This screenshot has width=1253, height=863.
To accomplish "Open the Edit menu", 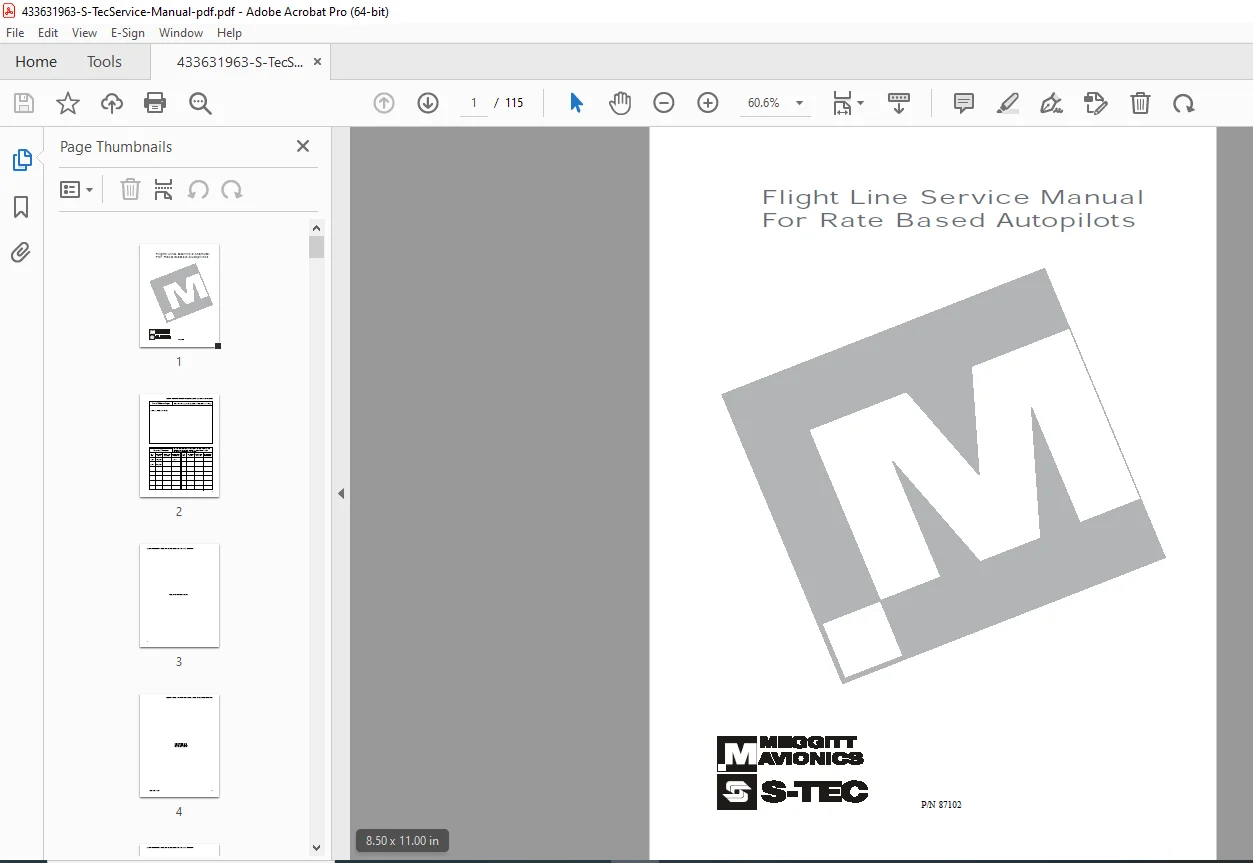I will click(48, 33).
